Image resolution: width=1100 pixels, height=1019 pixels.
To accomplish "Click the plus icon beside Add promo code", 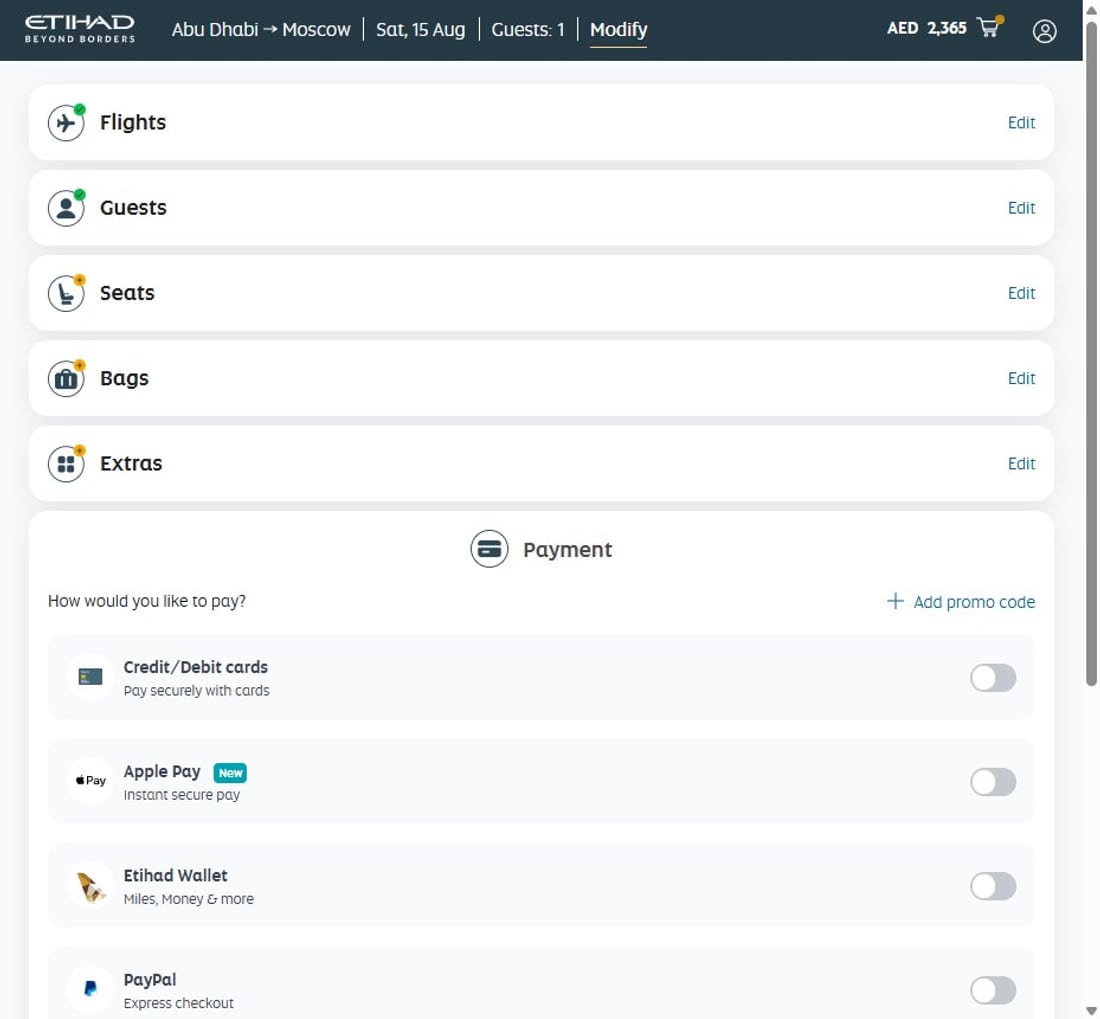I will click(894, 601).
